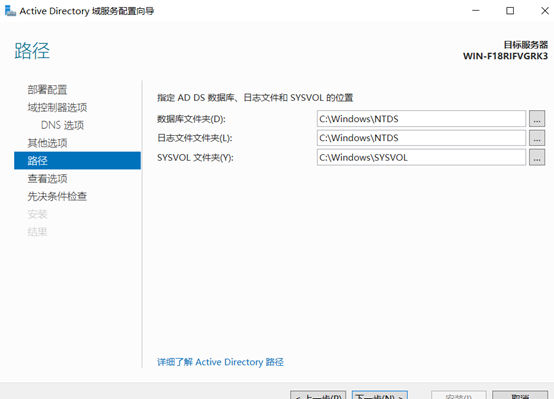Maximize the configuration wizard window
The image size is (554, 399).
(510, 11)
